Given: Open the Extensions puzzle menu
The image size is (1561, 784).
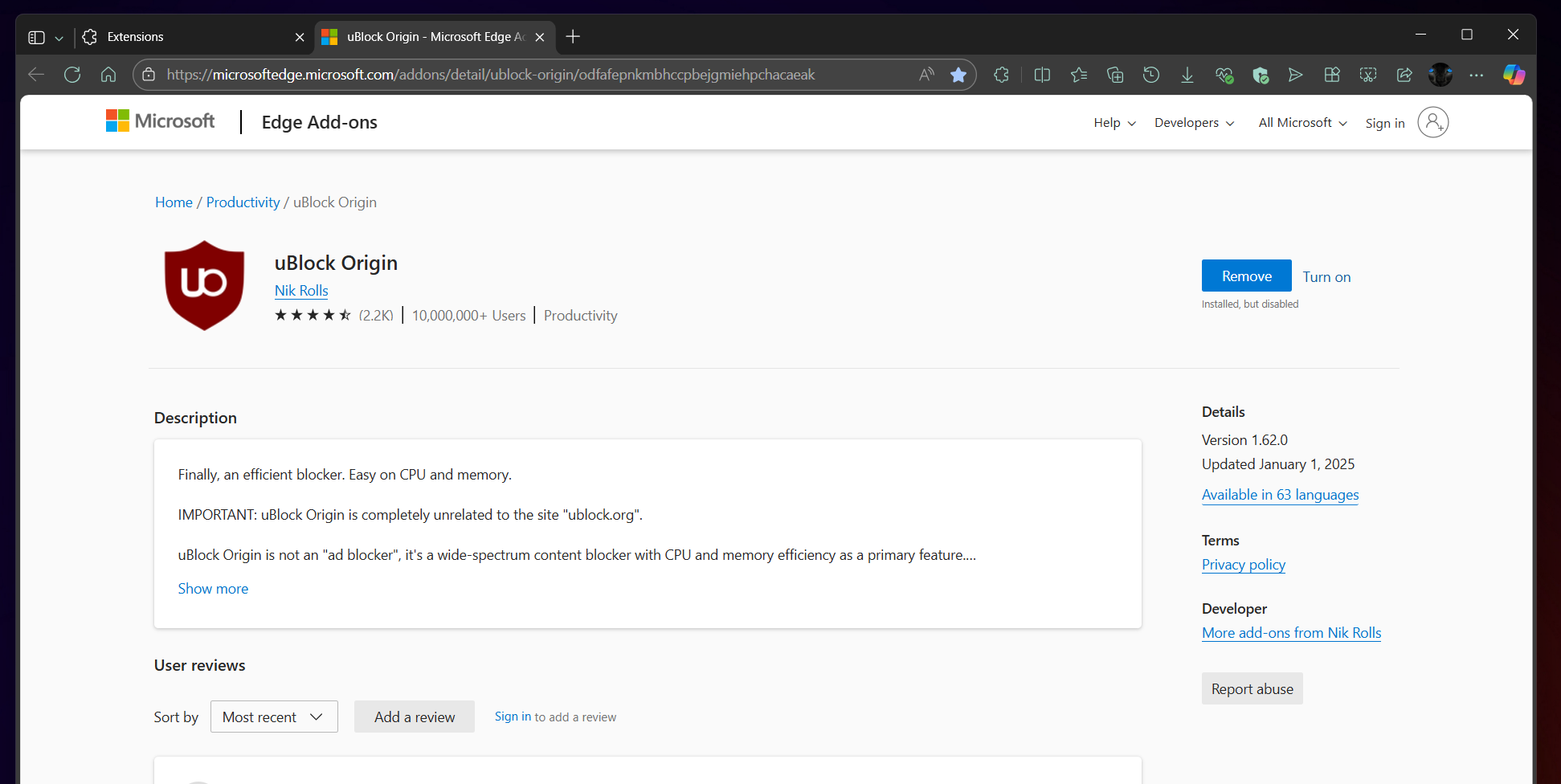Looking at the screenshot, I should 1001,75.
